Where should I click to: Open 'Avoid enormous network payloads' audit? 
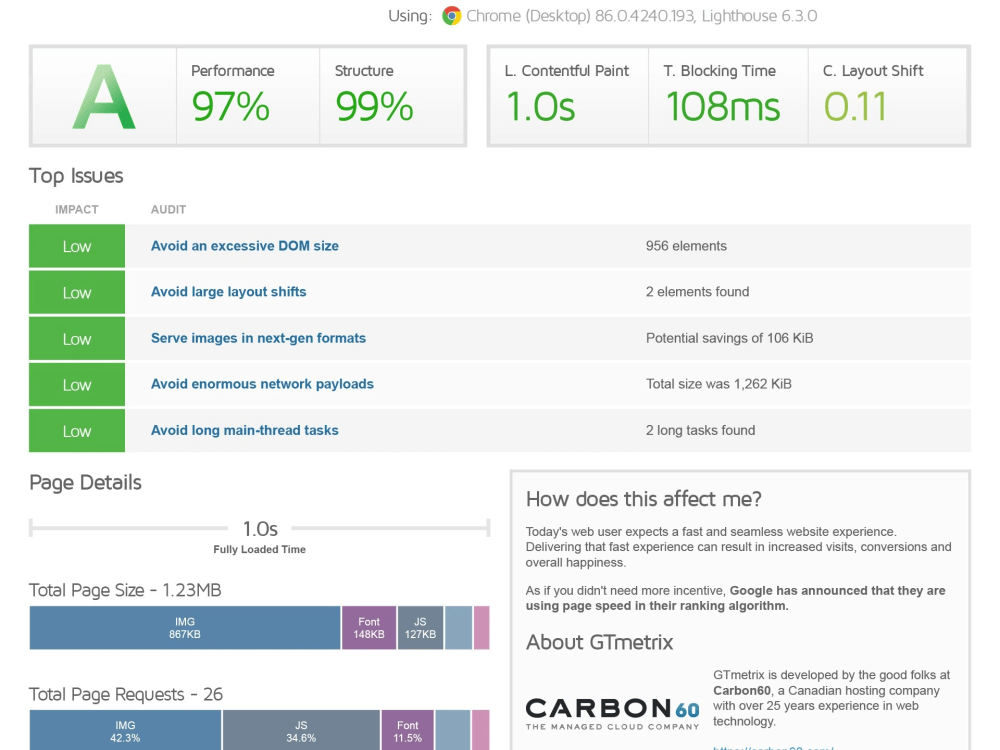pyautogui.click(x=262, y=384)
